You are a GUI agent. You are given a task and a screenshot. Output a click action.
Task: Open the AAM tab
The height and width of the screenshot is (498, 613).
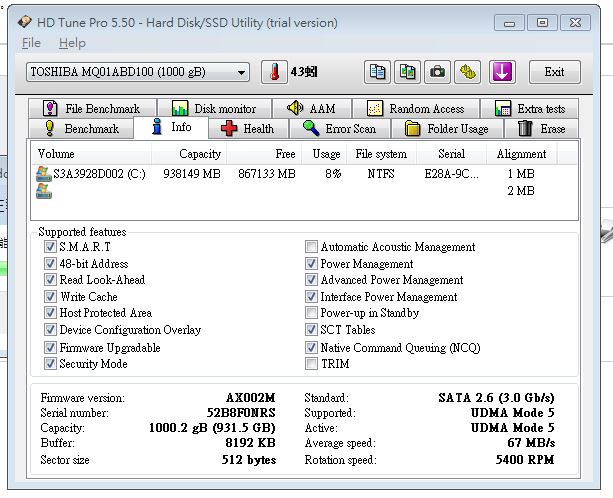(x=312, y=108)
